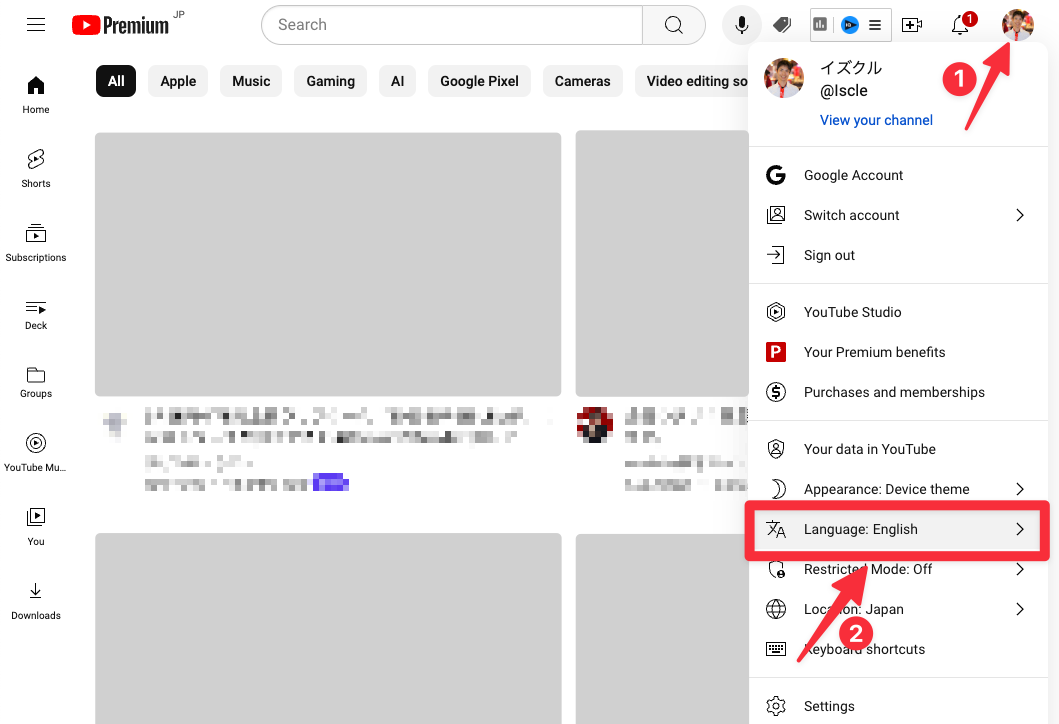Click the Google G icon
This screenshot has height=724, width=1059.
(x=776, y=175)
